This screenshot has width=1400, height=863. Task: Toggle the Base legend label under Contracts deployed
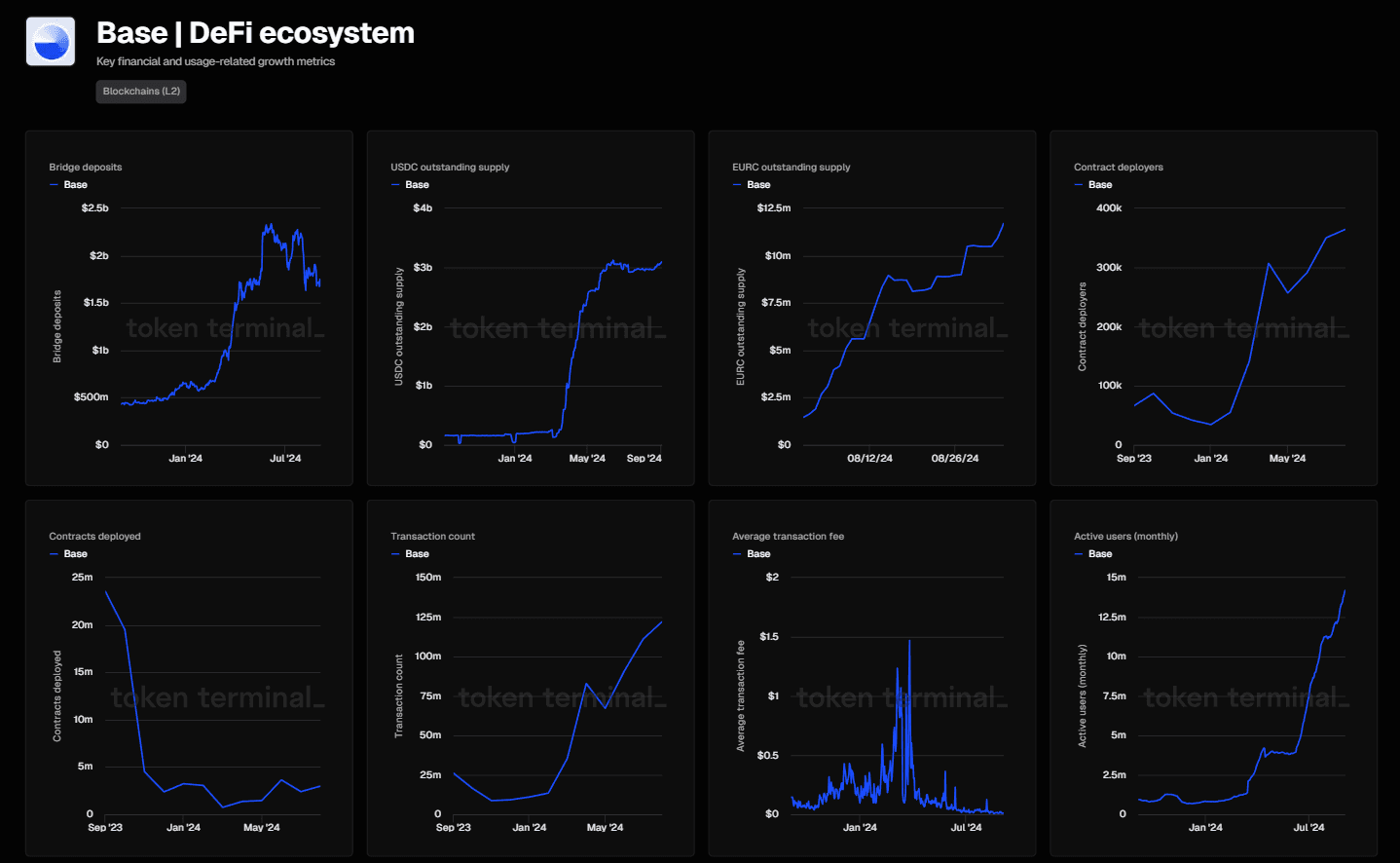click(x=76, y=554)
